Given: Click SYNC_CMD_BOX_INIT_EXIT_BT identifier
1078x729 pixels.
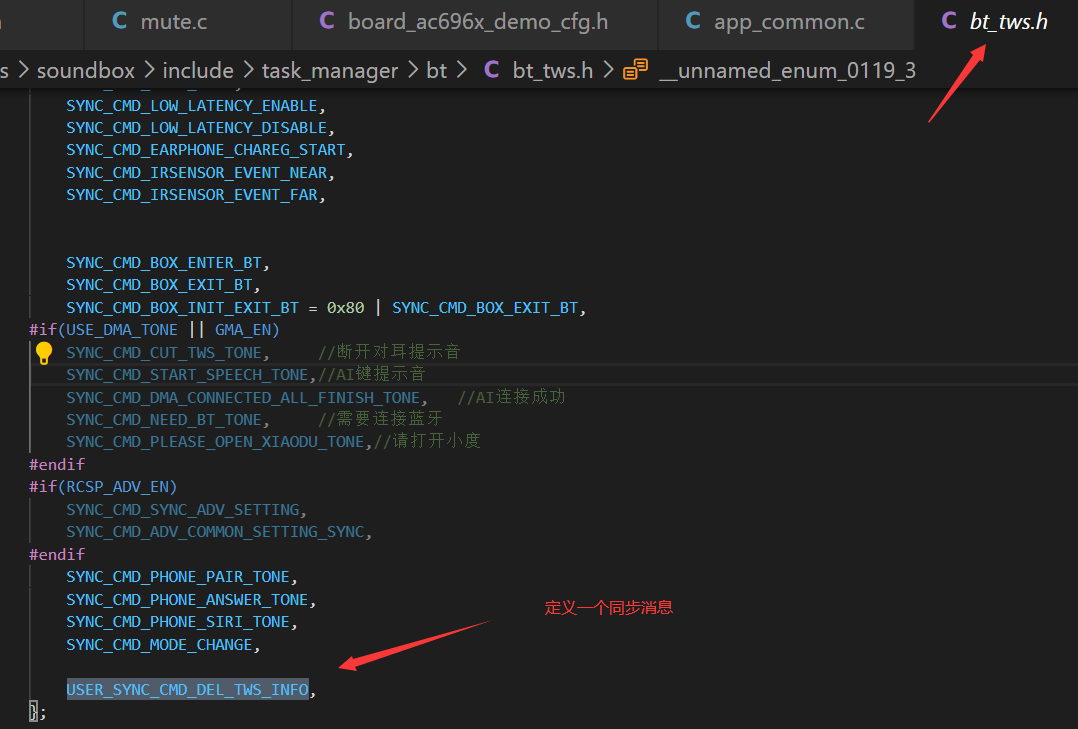Looking at the screenshot, I should pyautogui.click(x=182, y=307).
